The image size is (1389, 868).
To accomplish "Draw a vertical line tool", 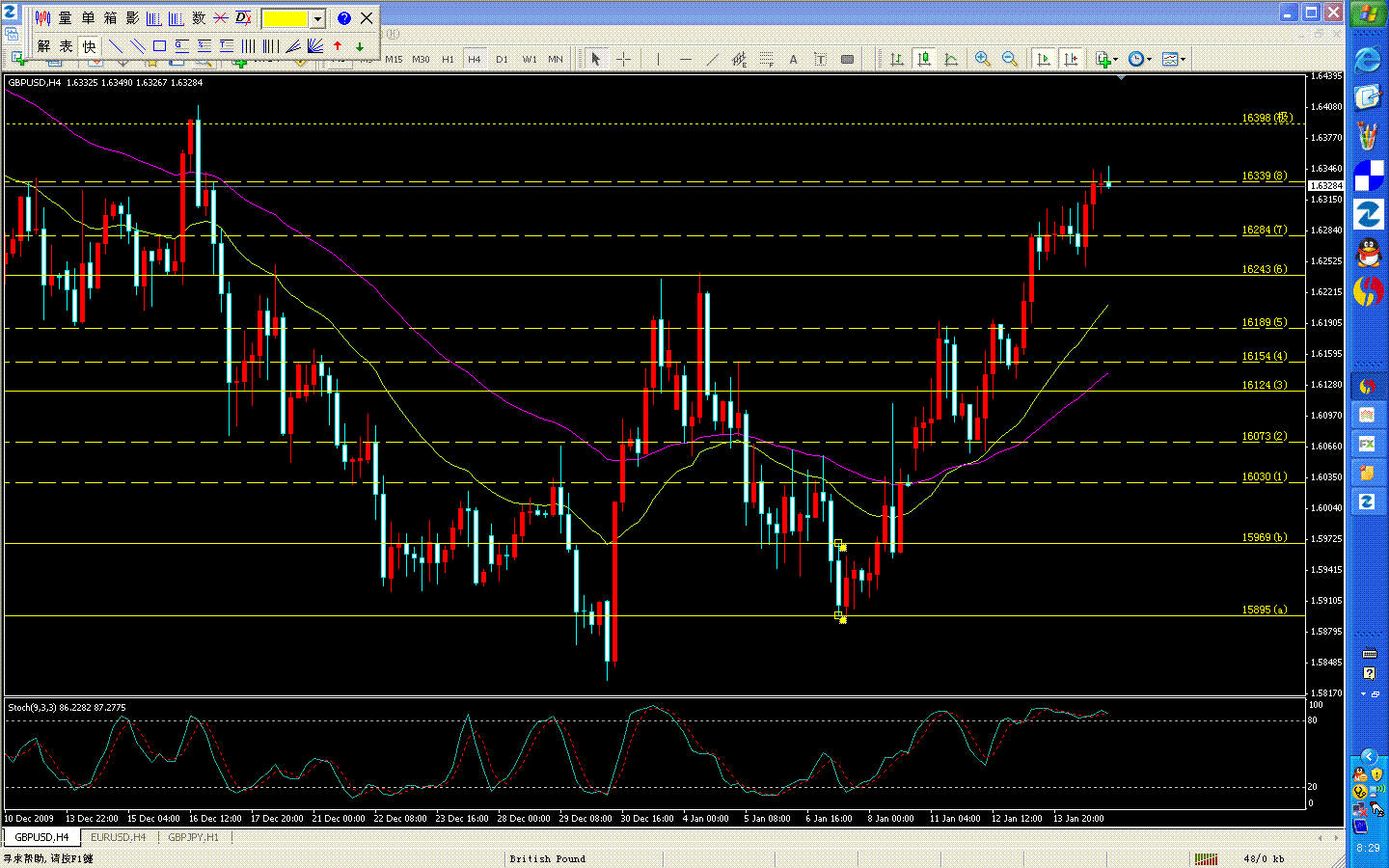I will (658, 60).
